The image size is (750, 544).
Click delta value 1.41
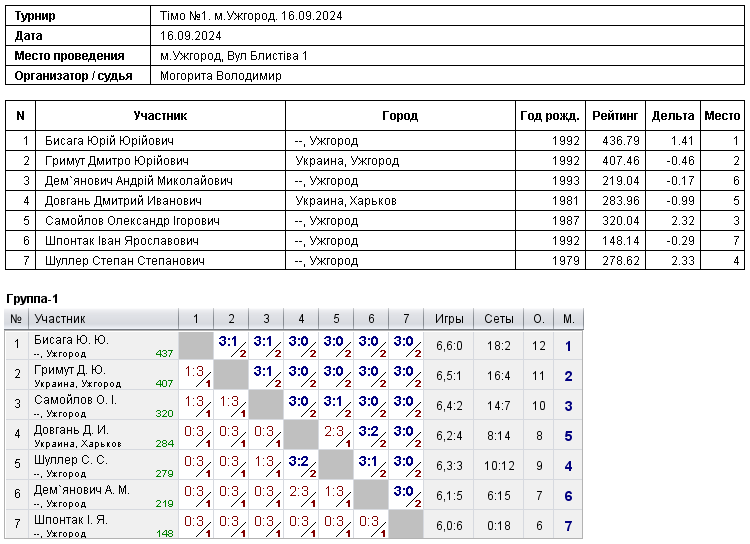click(x=682, y=141)
